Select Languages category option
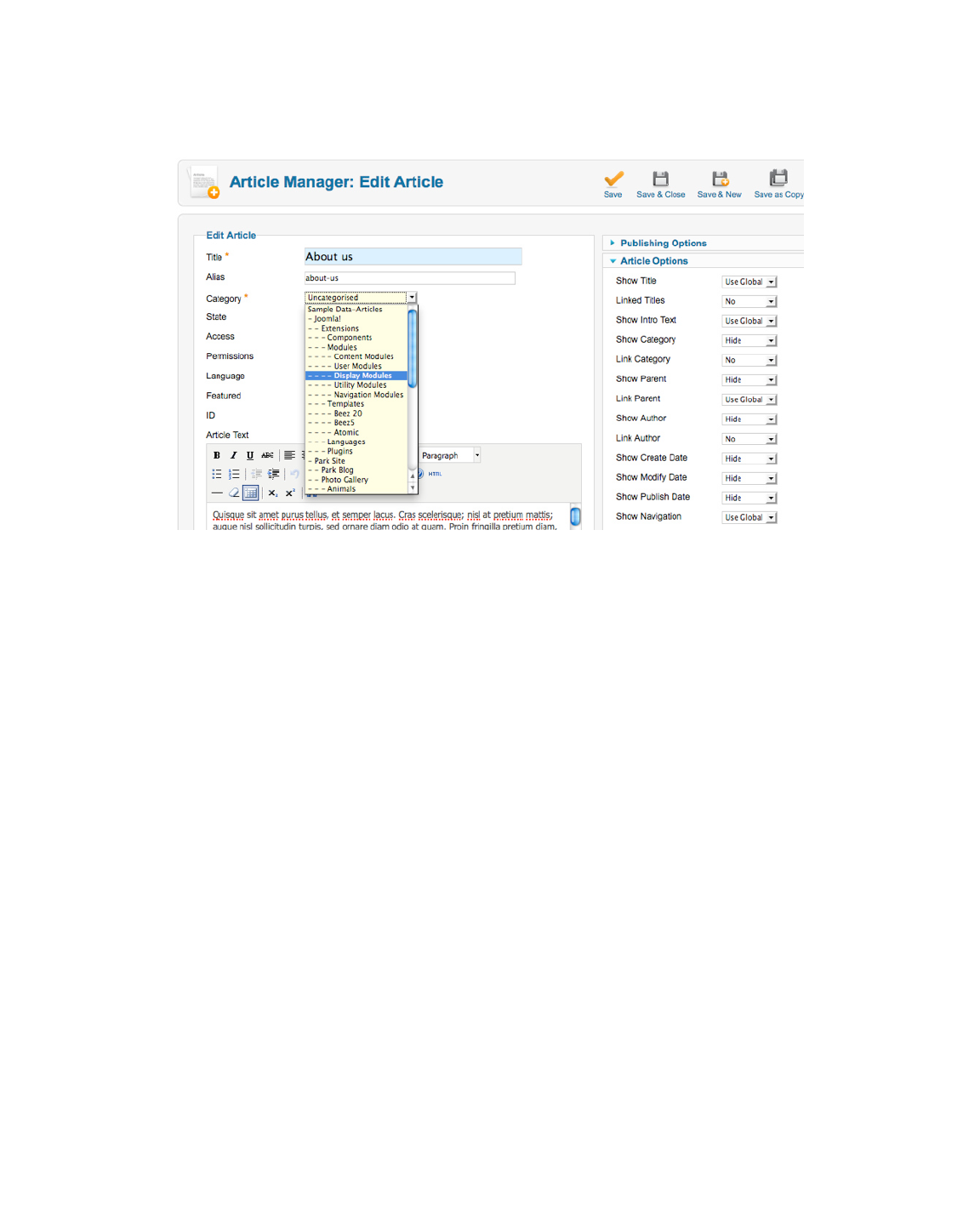Image resolution: width=980 pixels, height=1225 pixels. pyautogui.click(x=356, y=442)
